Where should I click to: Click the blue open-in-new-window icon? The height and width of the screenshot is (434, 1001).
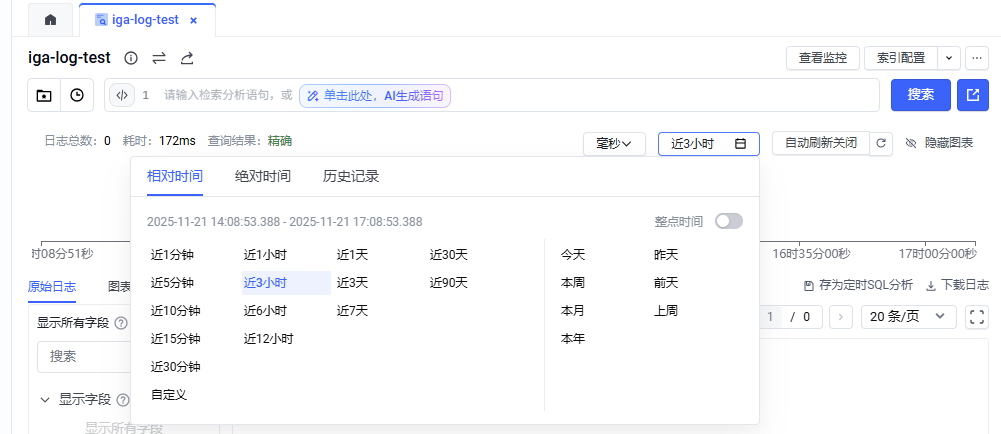tap(972, 95)
